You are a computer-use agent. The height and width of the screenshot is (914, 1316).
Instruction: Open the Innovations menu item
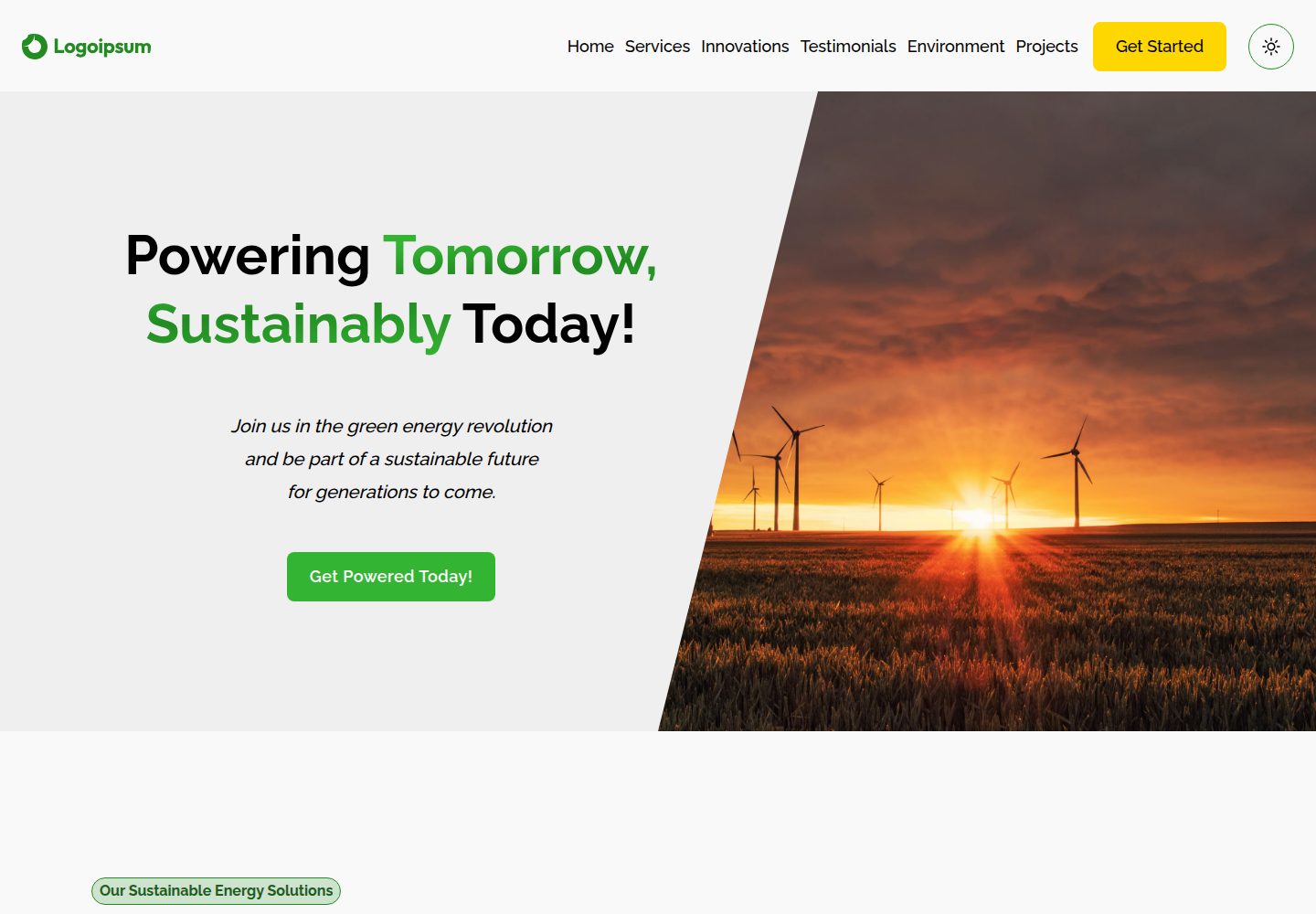click(x=745, y=47)
